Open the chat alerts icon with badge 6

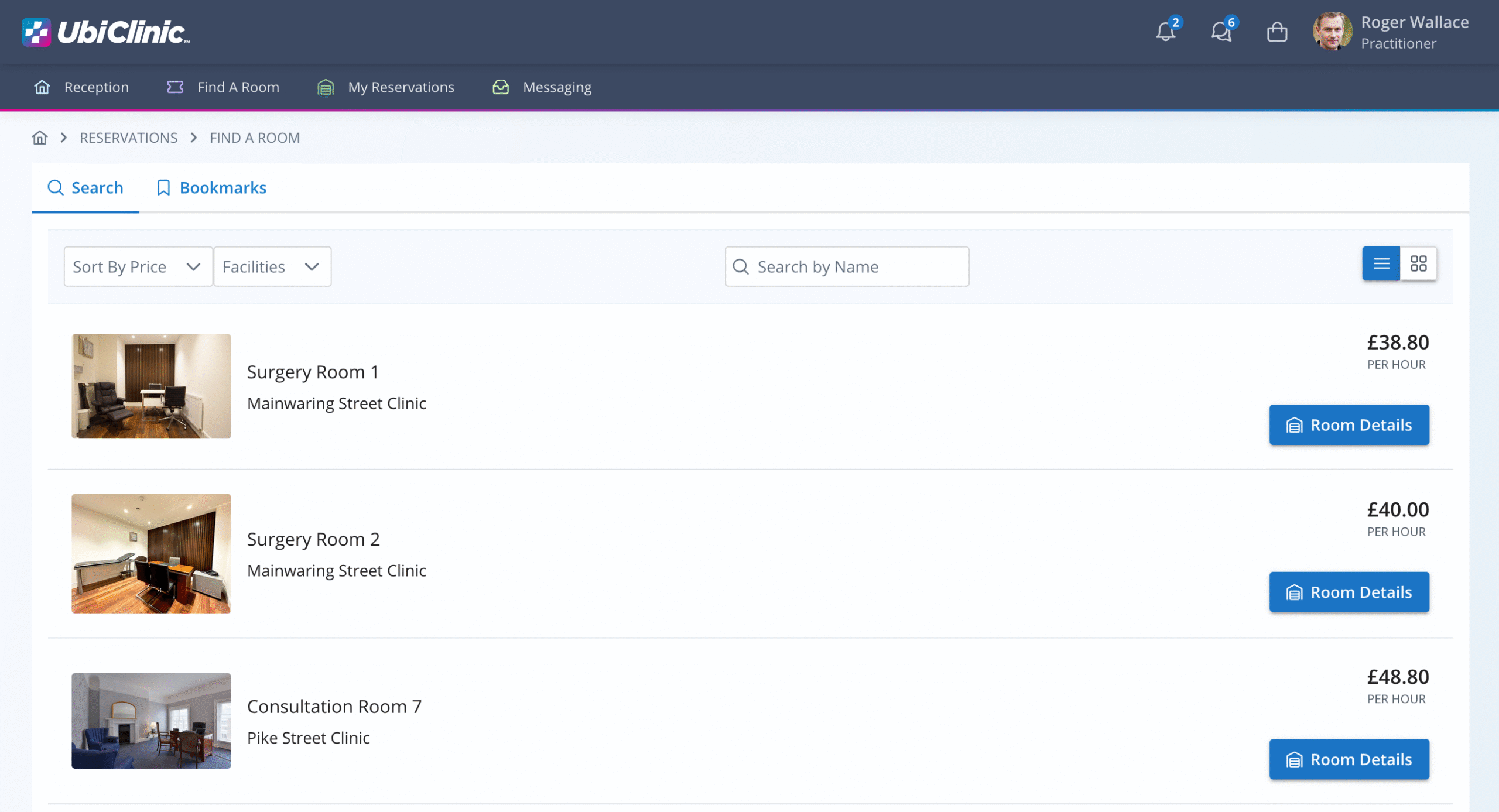[1221, 31]
